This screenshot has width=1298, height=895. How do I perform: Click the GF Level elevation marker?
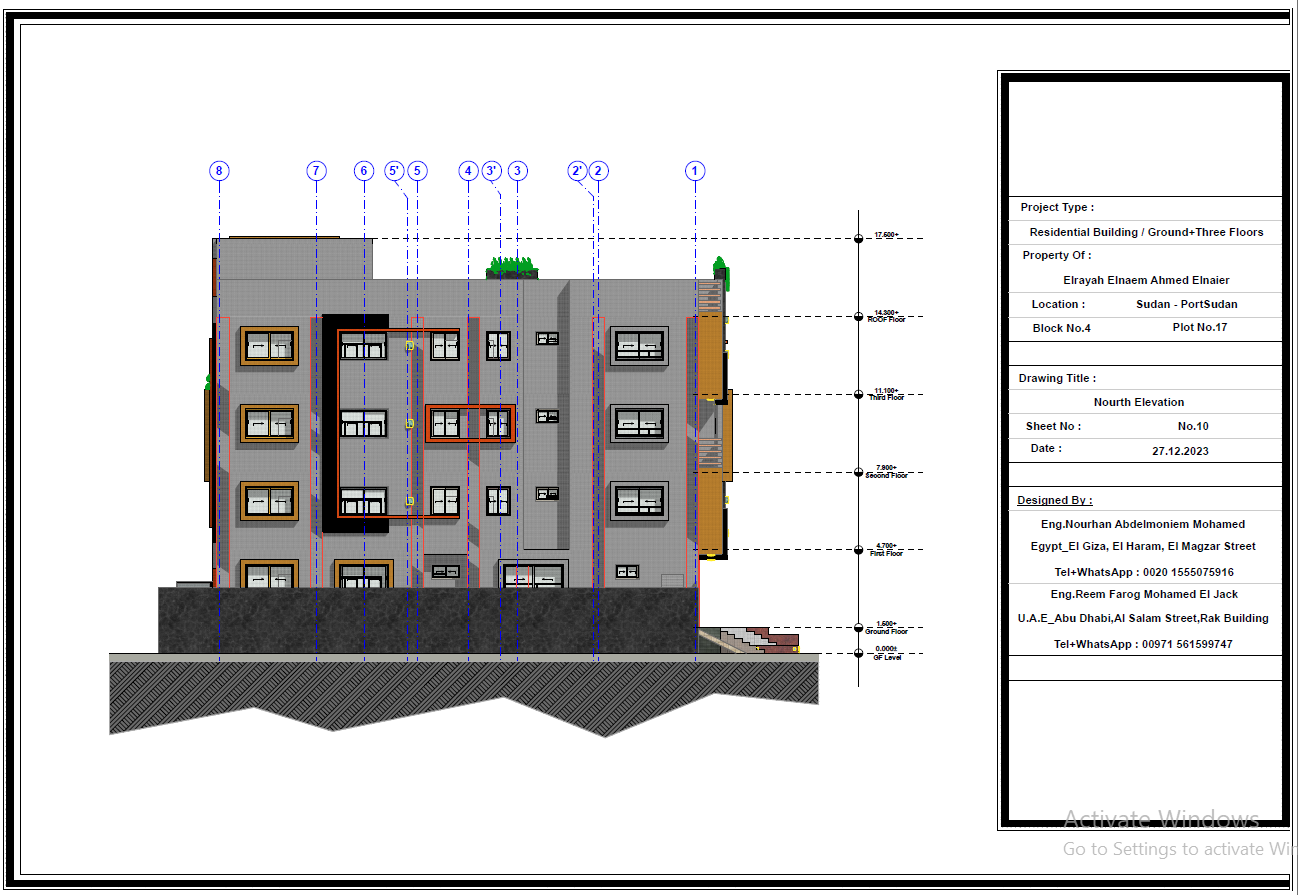858,653
